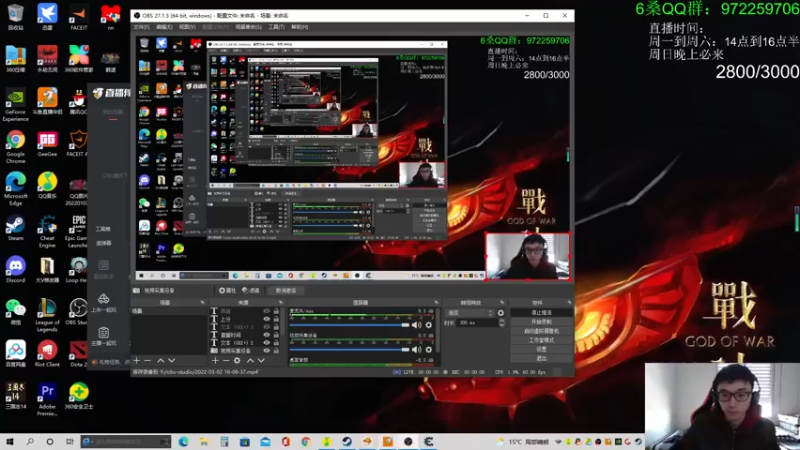Open the QQ音乐 desktop icon
The width and height of the screenshot is (800, 450).
(47, 186)
